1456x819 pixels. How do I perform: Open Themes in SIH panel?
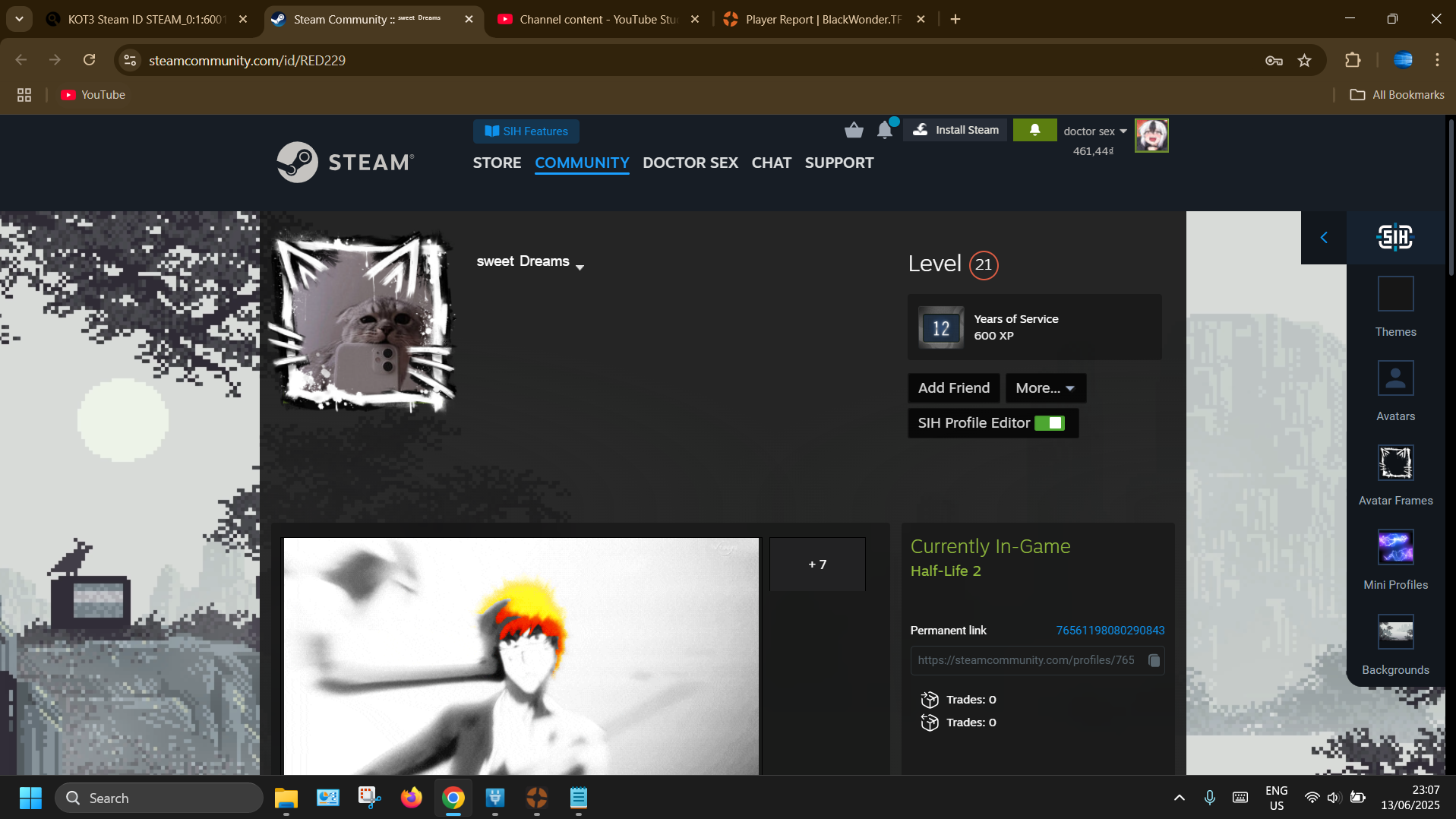click(x=1395, y=308)
